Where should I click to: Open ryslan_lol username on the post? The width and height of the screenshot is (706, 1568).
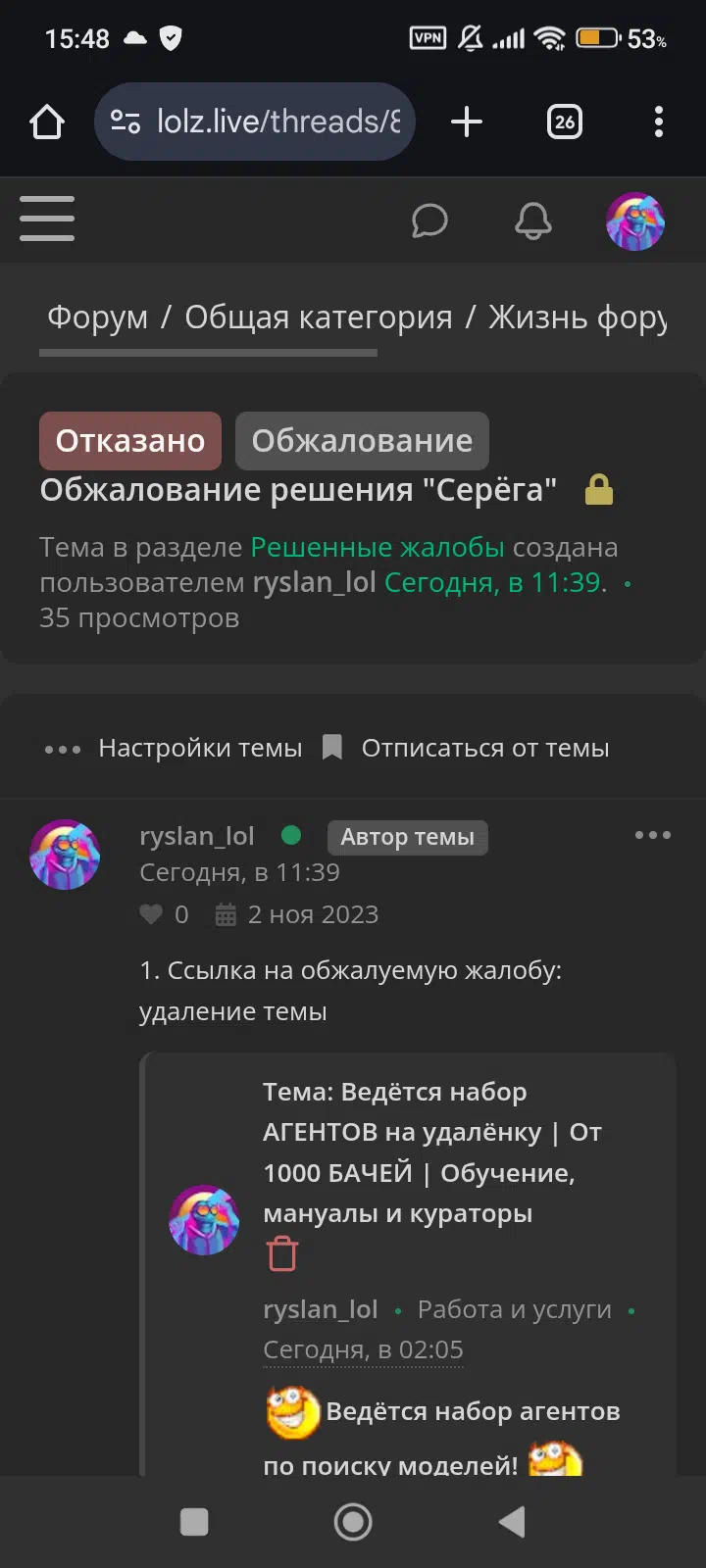coord(197,836)
